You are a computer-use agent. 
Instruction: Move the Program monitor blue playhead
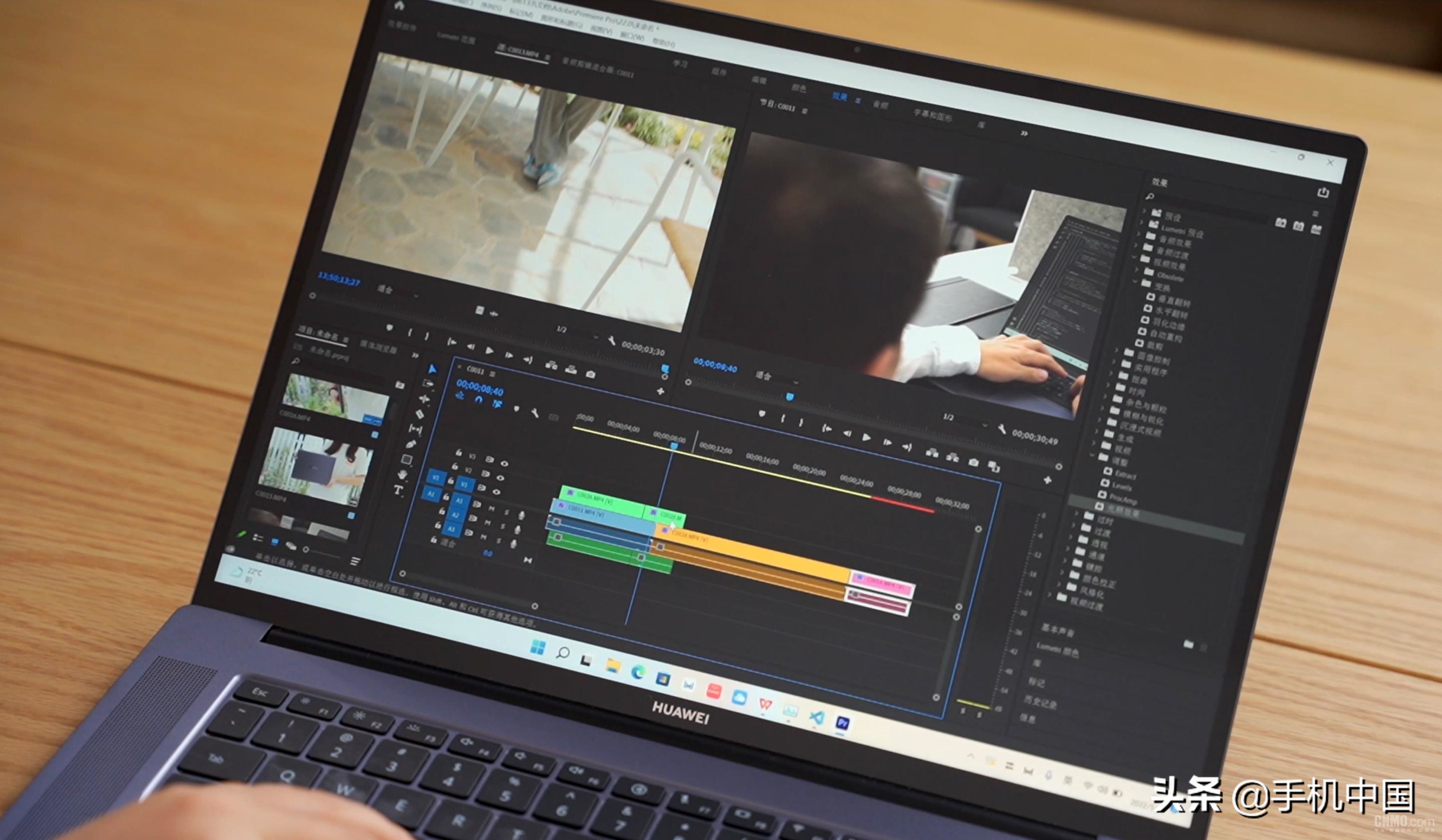[x=790, y=396]
